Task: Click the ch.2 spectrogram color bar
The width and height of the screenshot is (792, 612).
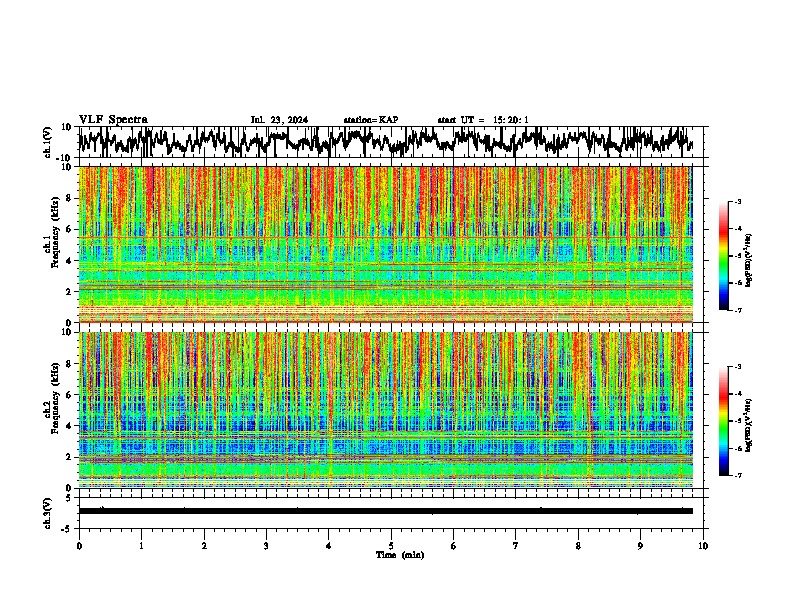Action: click(x=724, y=421)
